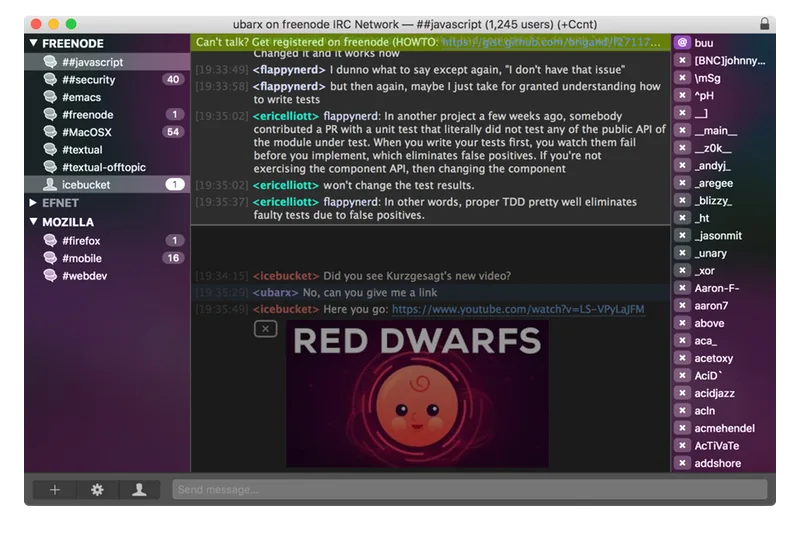Collapse the MOZILLA server group
This screenshot has height=535, width=800.
(34, 222)
